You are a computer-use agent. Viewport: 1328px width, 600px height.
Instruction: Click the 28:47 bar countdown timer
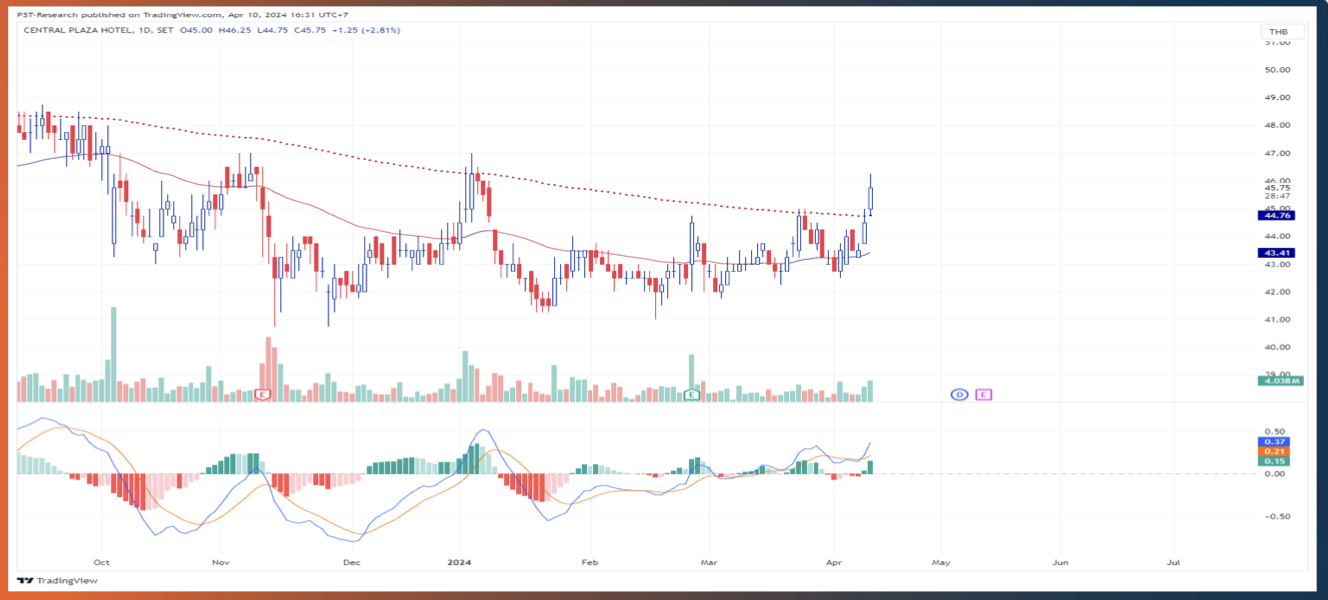click(x=1277, y=196)
